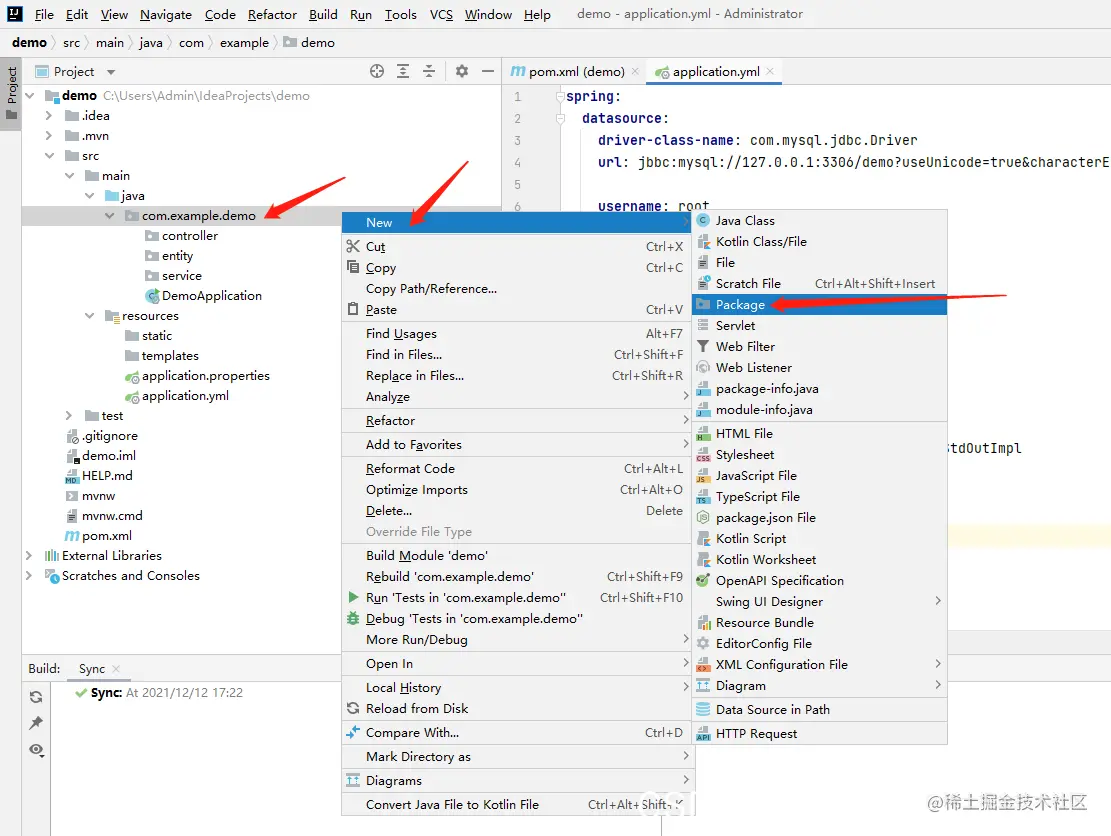Choose Scratch File in New submenu
This screenshot has width=1111, height=836.
click(x=819, y=283)
